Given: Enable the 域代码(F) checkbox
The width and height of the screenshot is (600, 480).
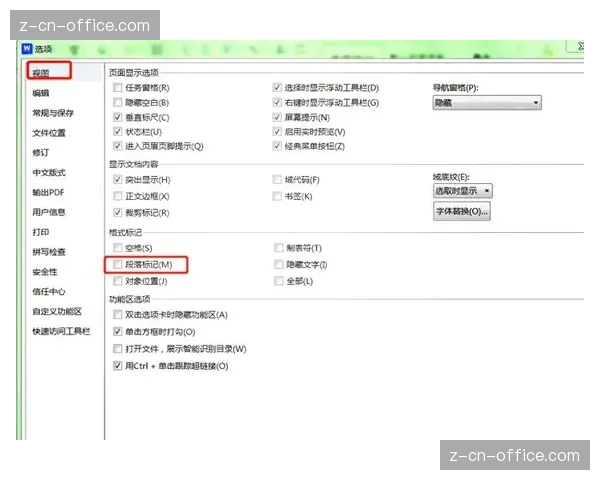Looking at the screenshot, I should (x=277, y=180).
